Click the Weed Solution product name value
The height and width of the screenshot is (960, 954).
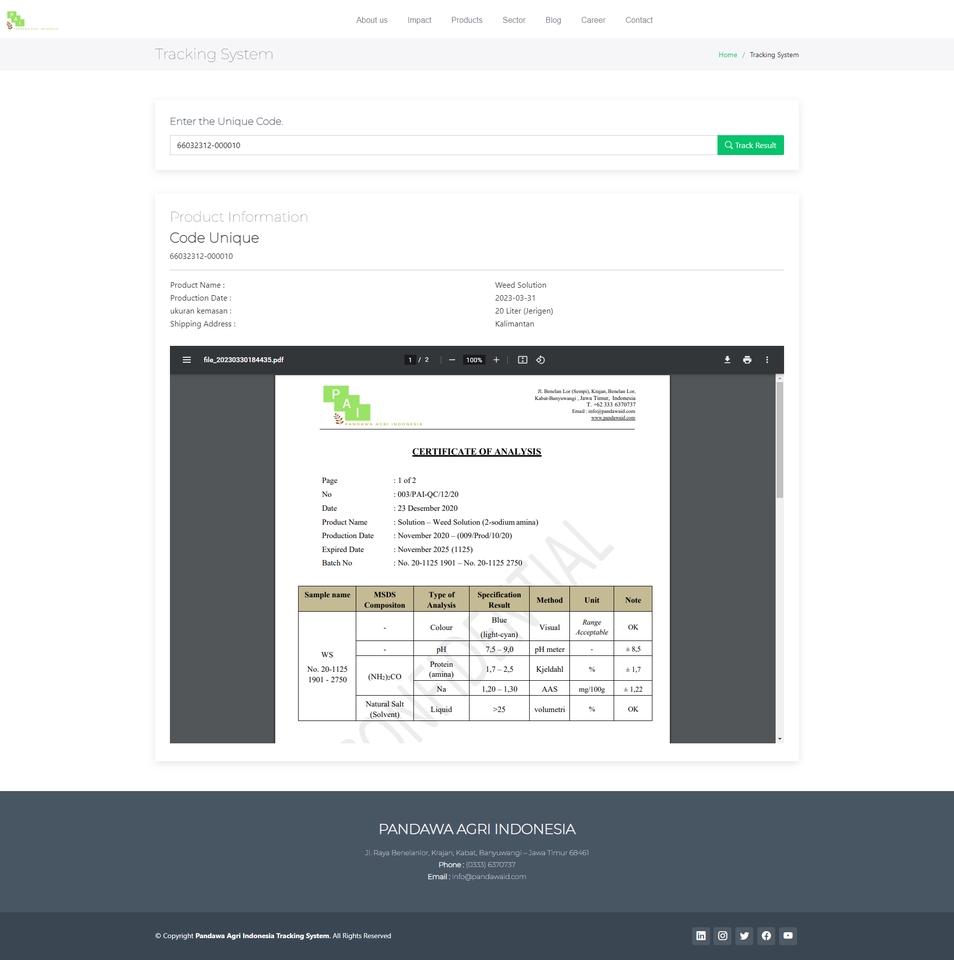pyautogui.click(x=520, y=285)
